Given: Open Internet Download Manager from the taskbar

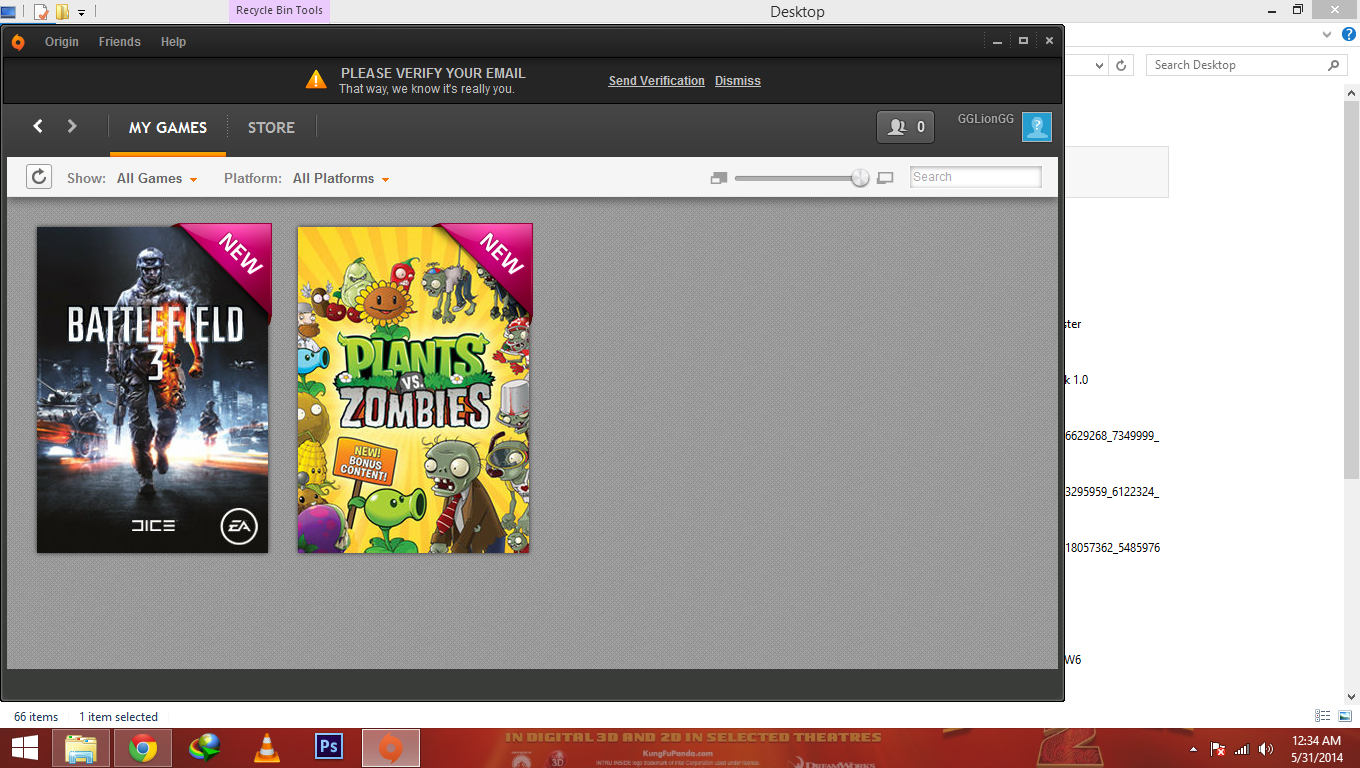Looking at the screenshot, I should pyautogui.click(x=205, y=748).
